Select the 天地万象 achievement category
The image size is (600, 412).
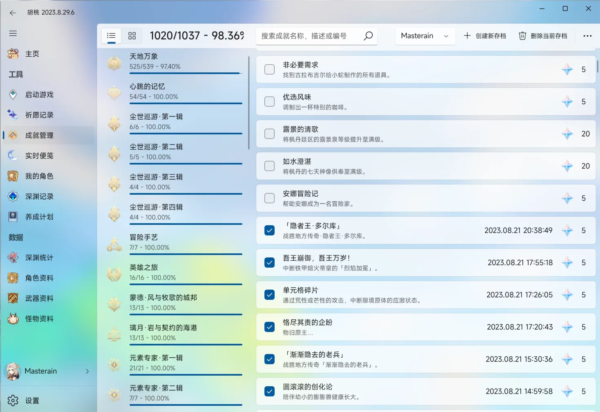pos(175,61)
